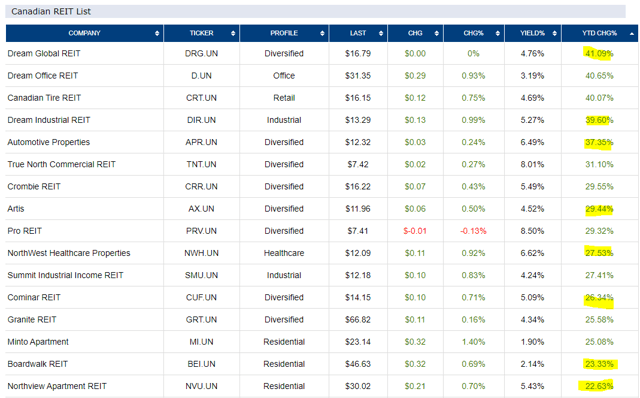Viewport: 640px width, 398px height.
Task: Select the COMPANY header label
Action: [x=84, y=33]
